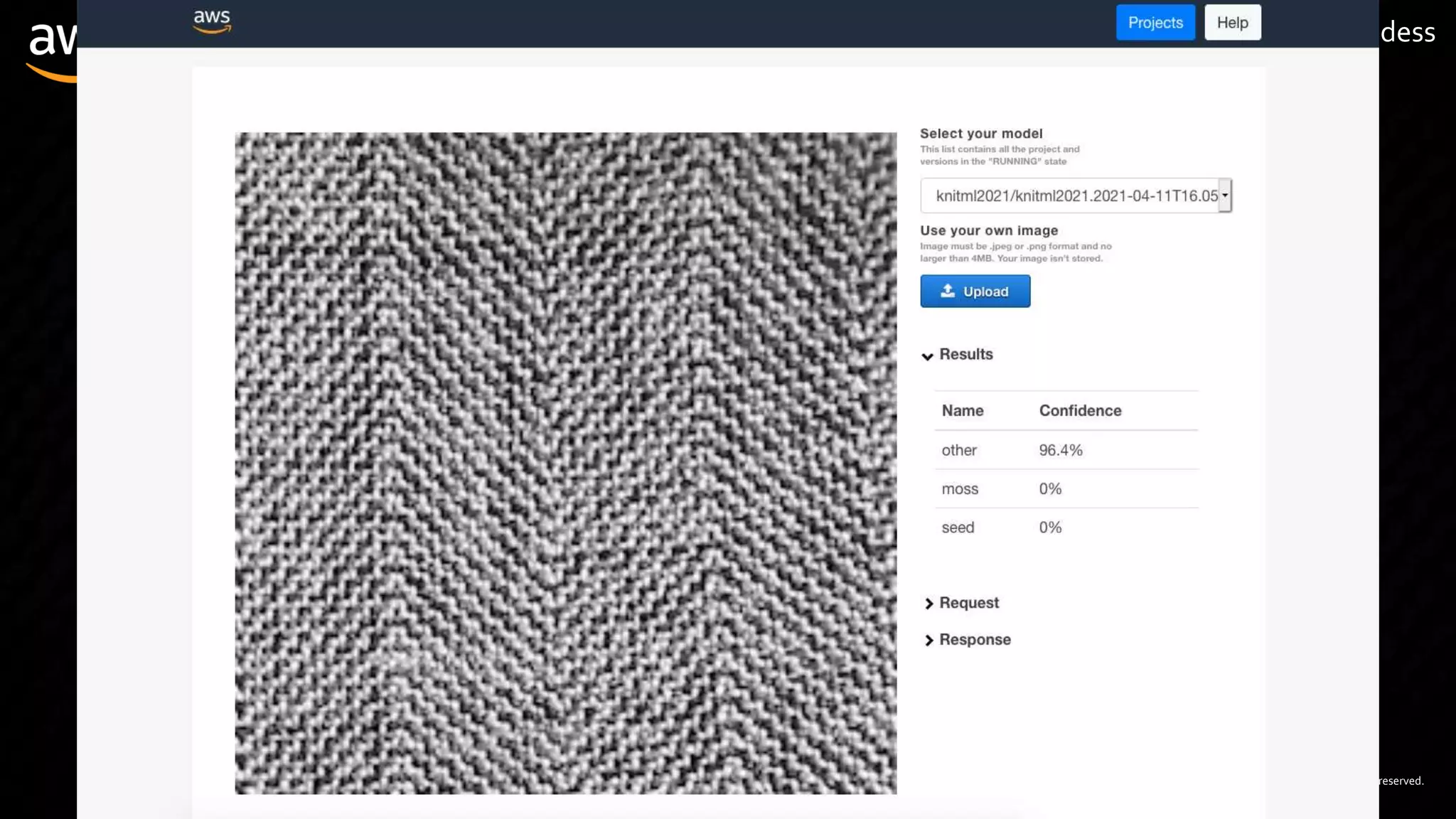Click the 96.4% confidence value

pyautogui.click(x=1060, y=450)
